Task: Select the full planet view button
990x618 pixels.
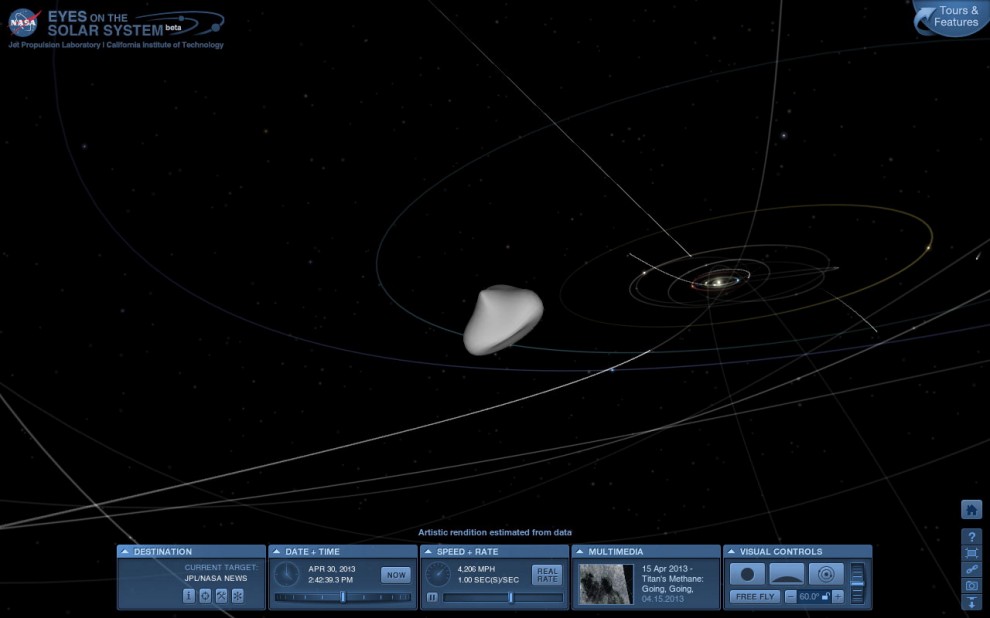Action: (748, 574)
